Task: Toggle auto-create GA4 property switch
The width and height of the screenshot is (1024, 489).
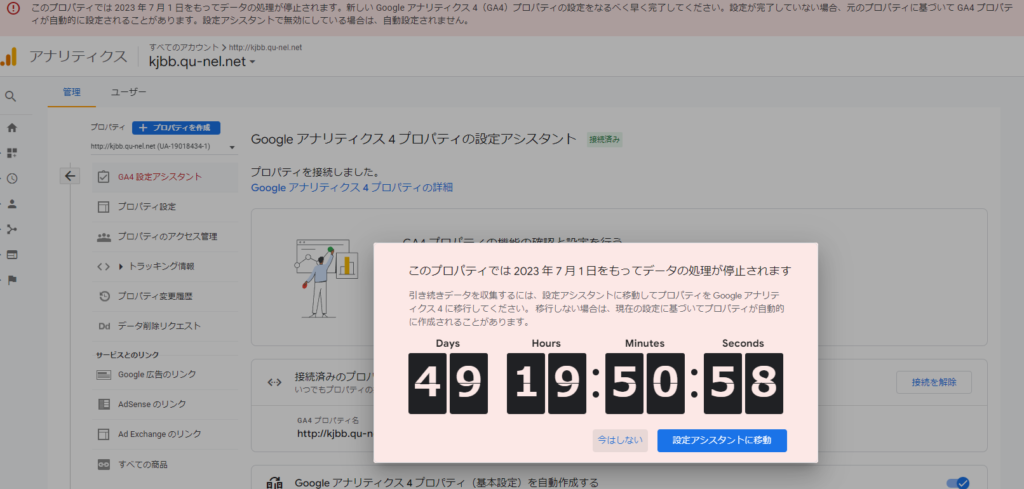Action: pyautogui.click(x=957, y=483)
